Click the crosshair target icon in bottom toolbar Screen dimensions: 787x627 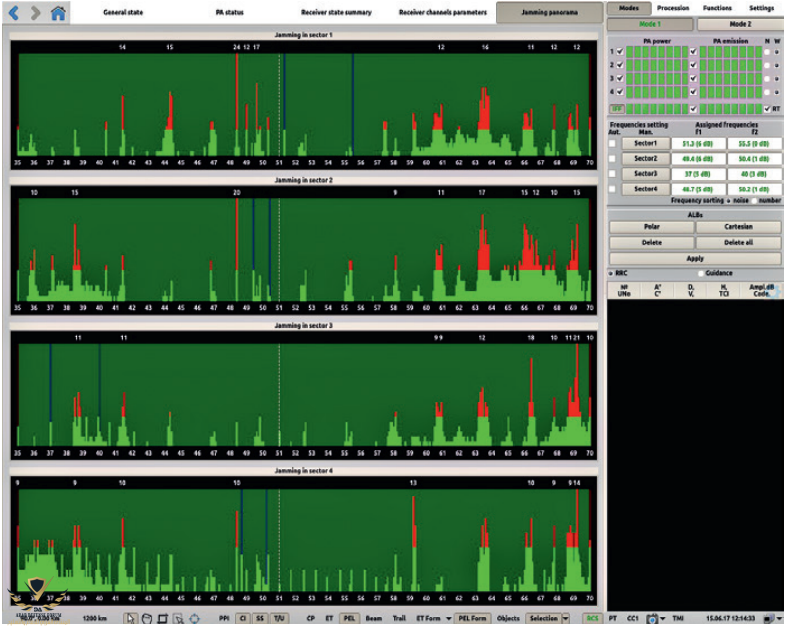click(x=194, y=618)
